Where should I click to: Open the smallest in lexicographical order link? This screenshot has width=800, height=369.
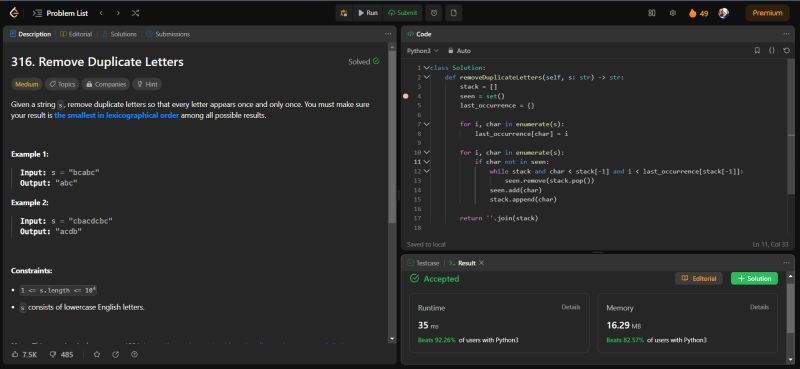pyautogui.click(x=117, y=115)
